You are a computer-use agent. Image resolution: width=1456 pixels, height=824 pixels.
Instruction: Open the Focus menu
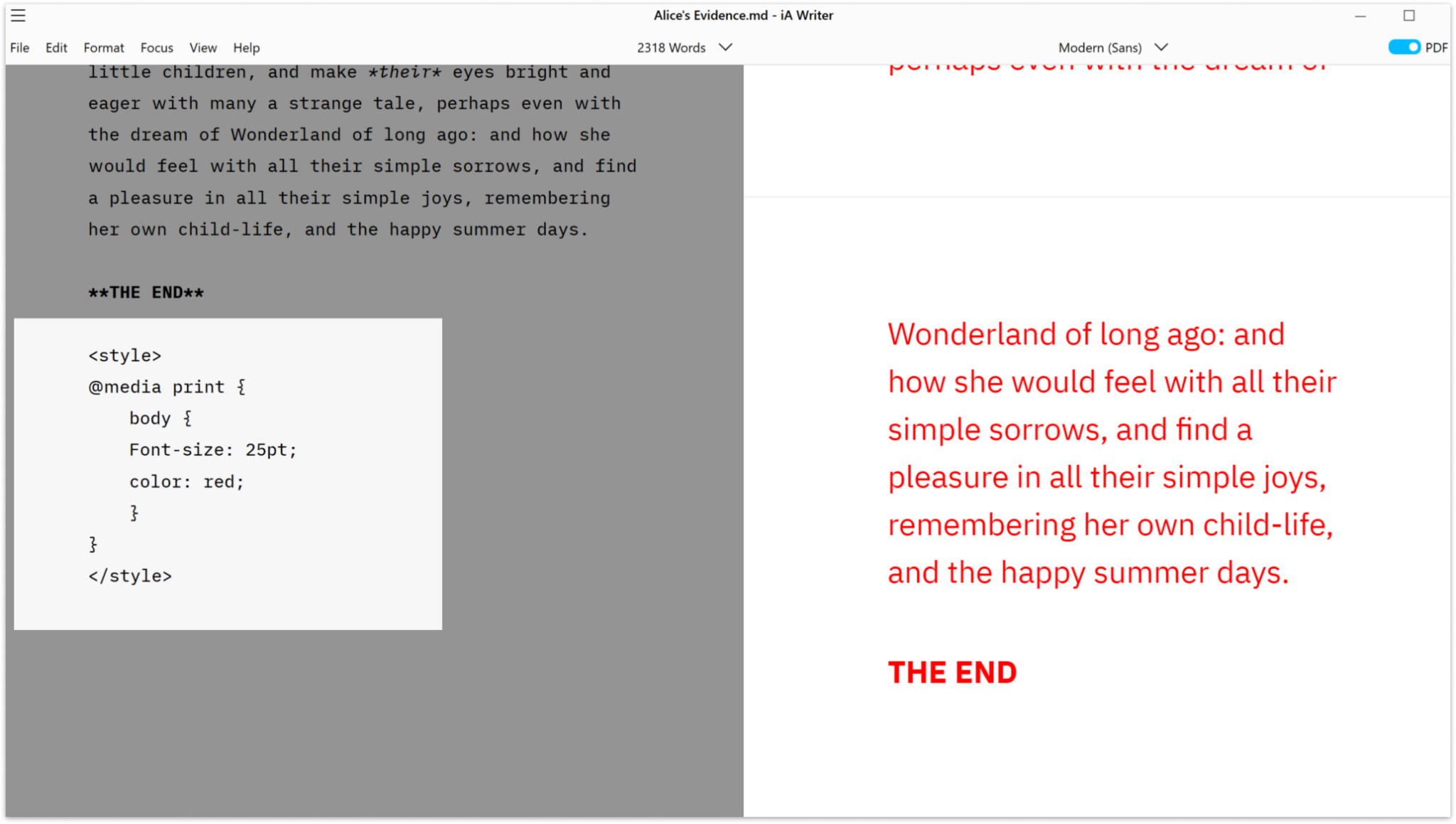[156, 48]
